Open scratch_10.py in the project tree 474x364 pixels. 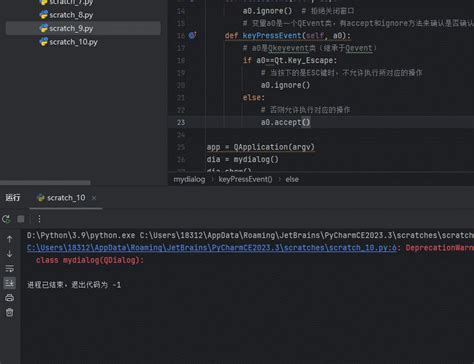[73, 42]
